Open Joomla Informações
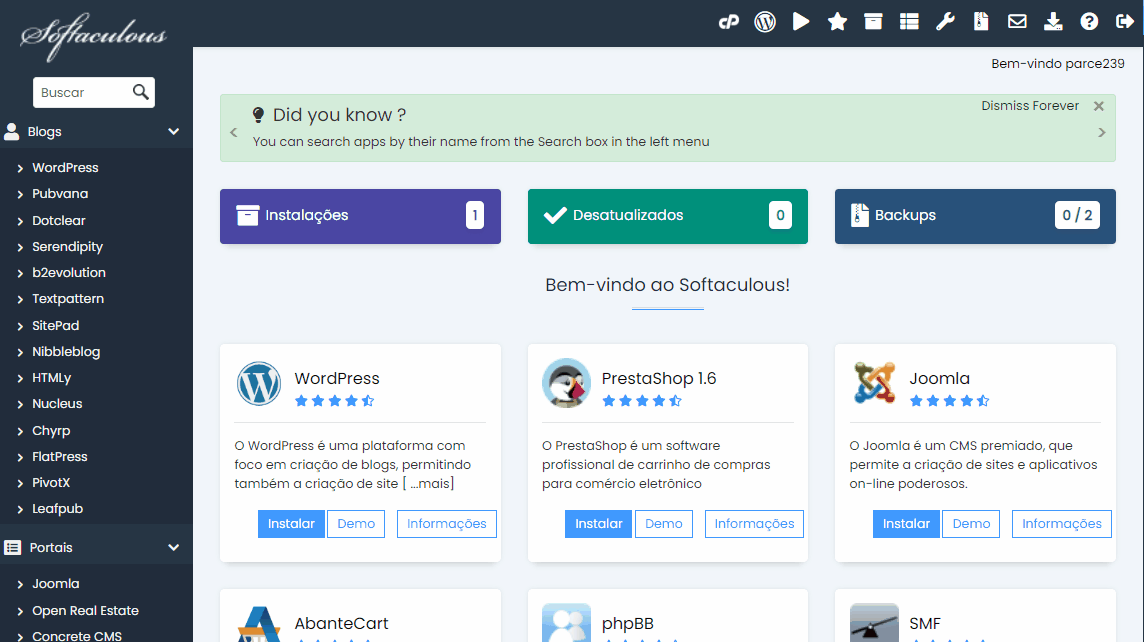1144x642 pixels. click(1062, 524)
